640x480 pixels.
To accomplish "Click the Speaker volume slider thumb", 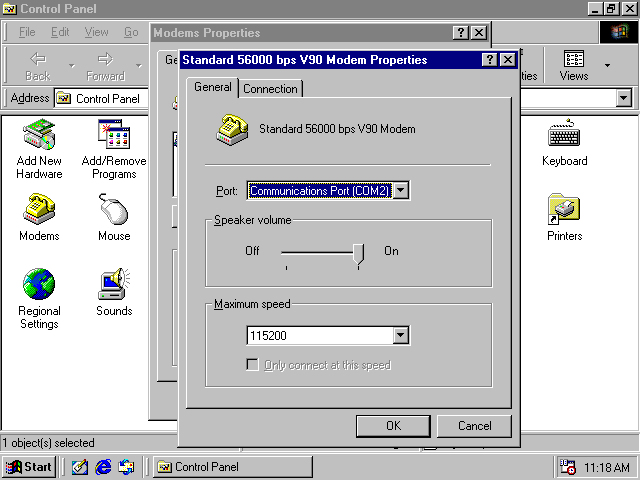I will tap(358, 255).
